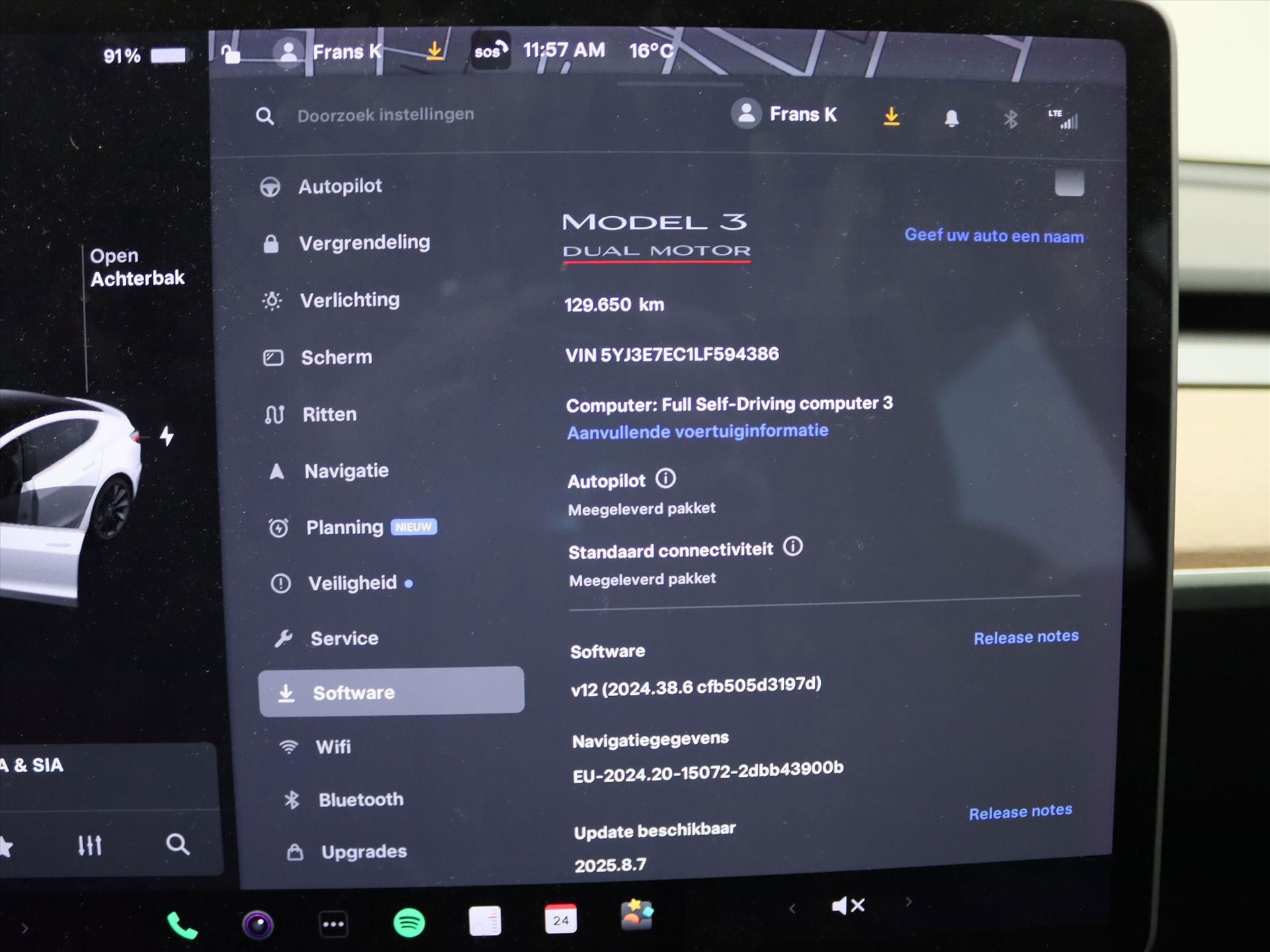
Task: Tap the VIN 5YJ3E7EC1LF594386 text
Action: (x=672, y=355)
